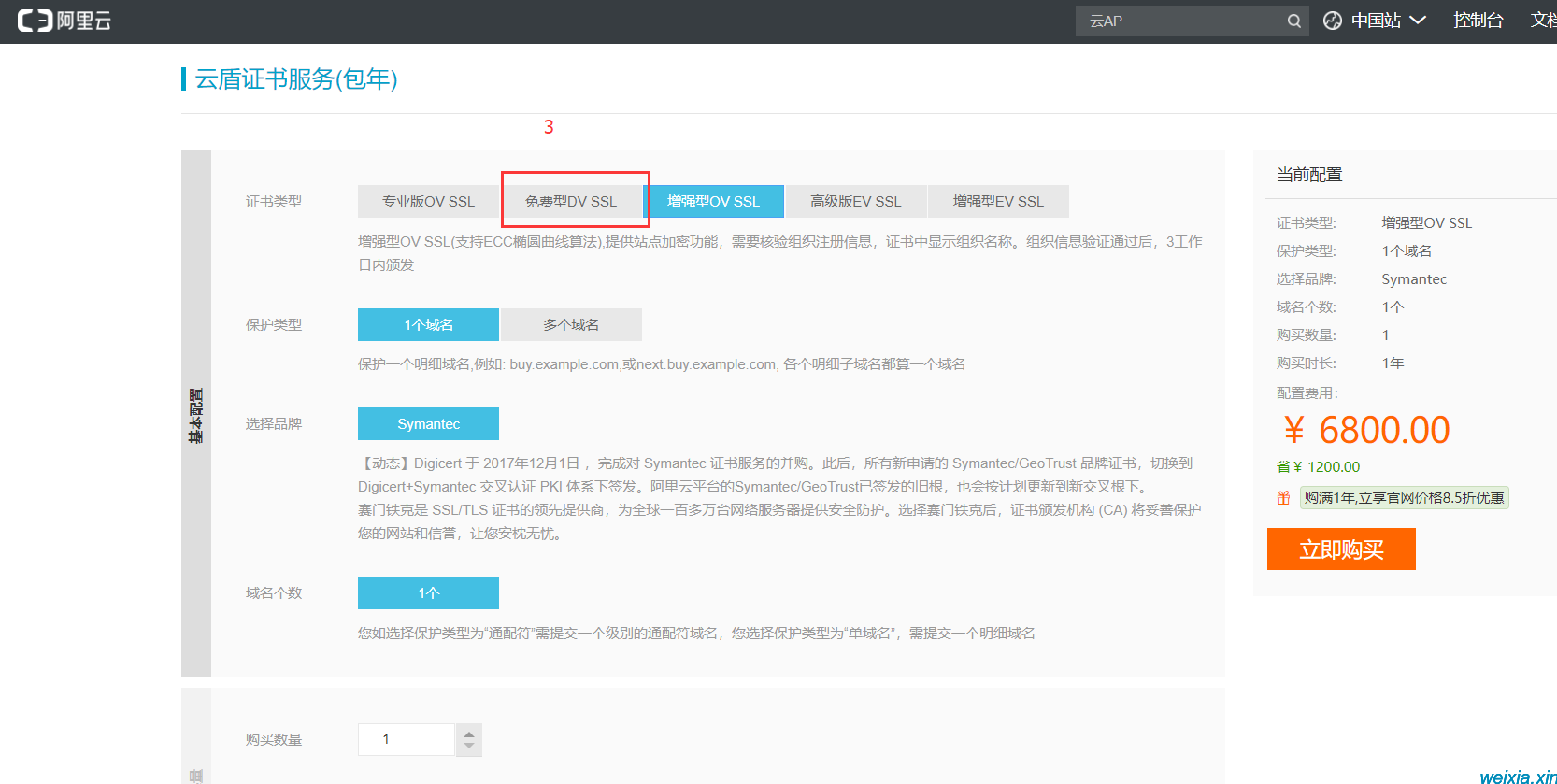Open the 控制台 console link
1557x784 pixels.
point(1478,21)
